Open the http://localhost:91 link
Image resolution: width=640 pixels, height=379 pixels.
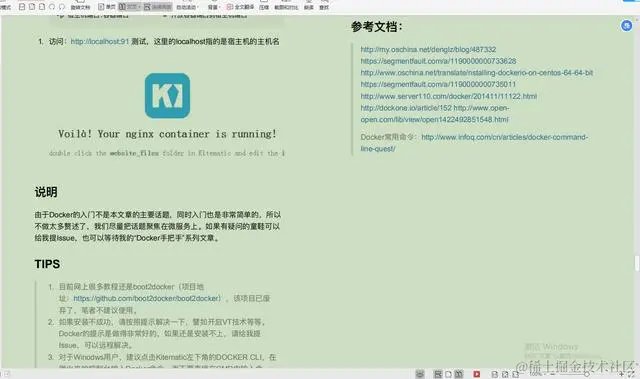(100, 41)
